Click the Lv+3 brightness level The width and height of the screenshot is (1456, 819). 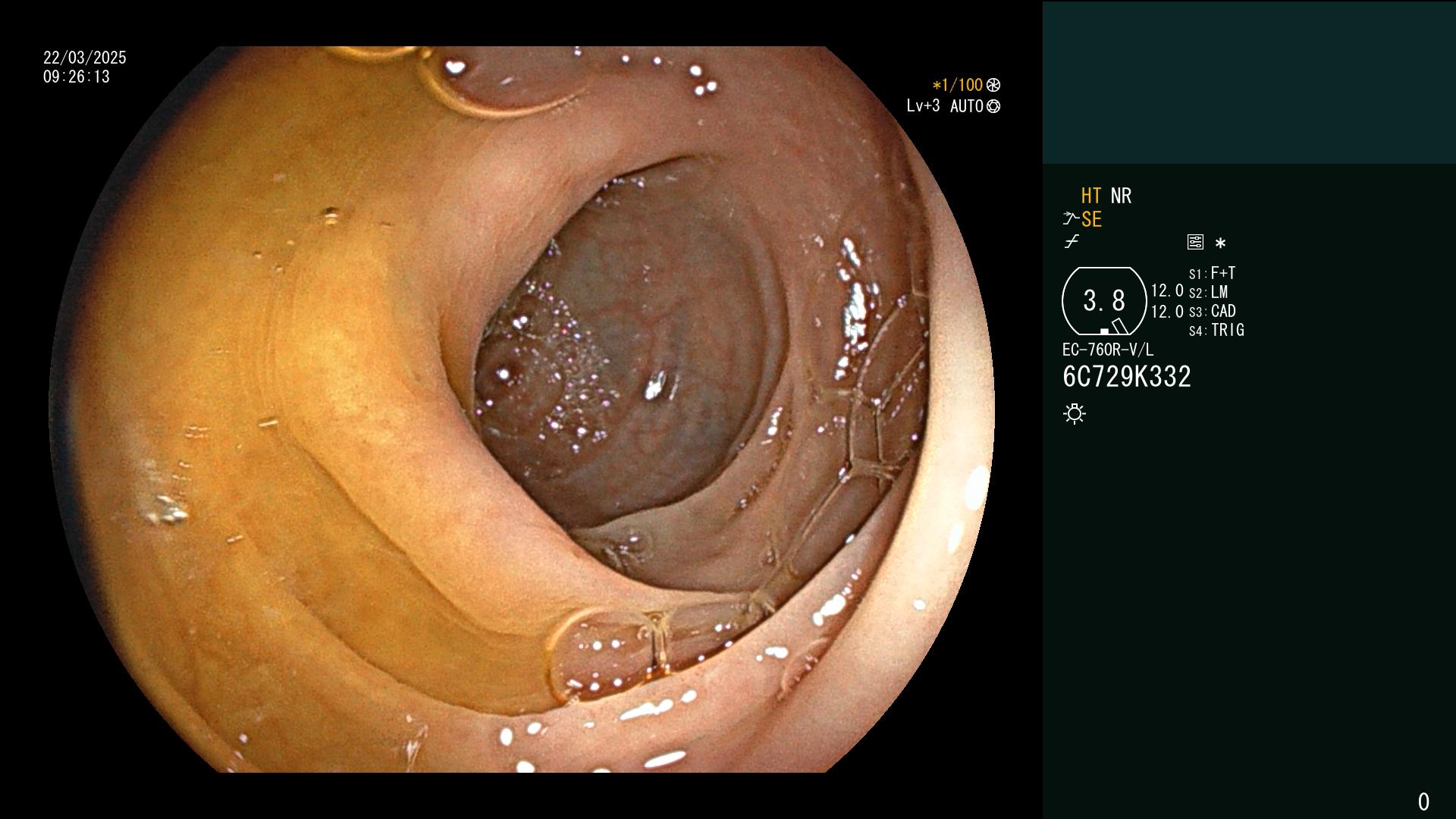pyautogui.click(x=923, y=106)
